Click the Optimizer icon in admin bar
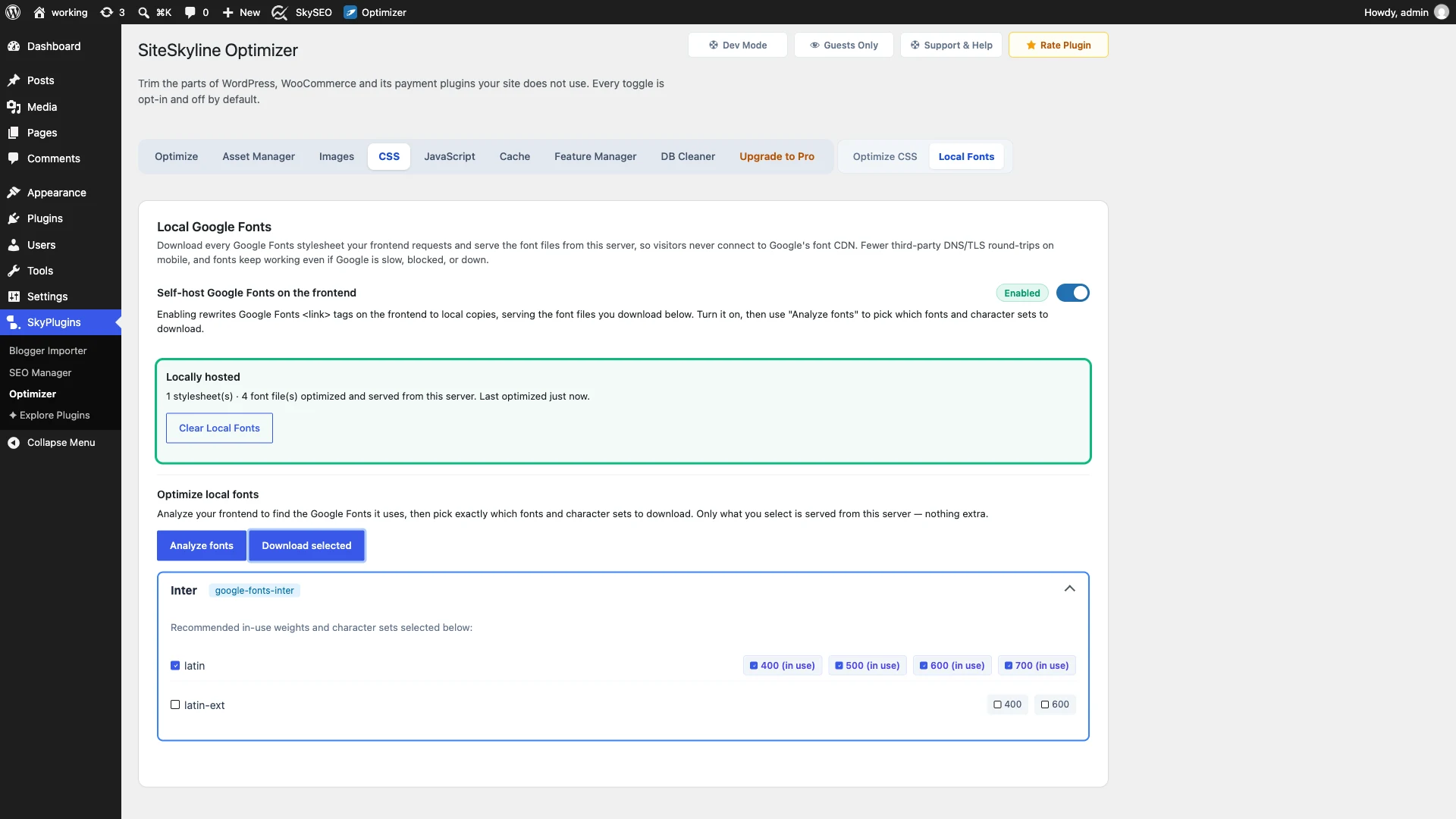The width and height of the screenshot is (1456, 819). pyautogui.click(x=350, y=12)
